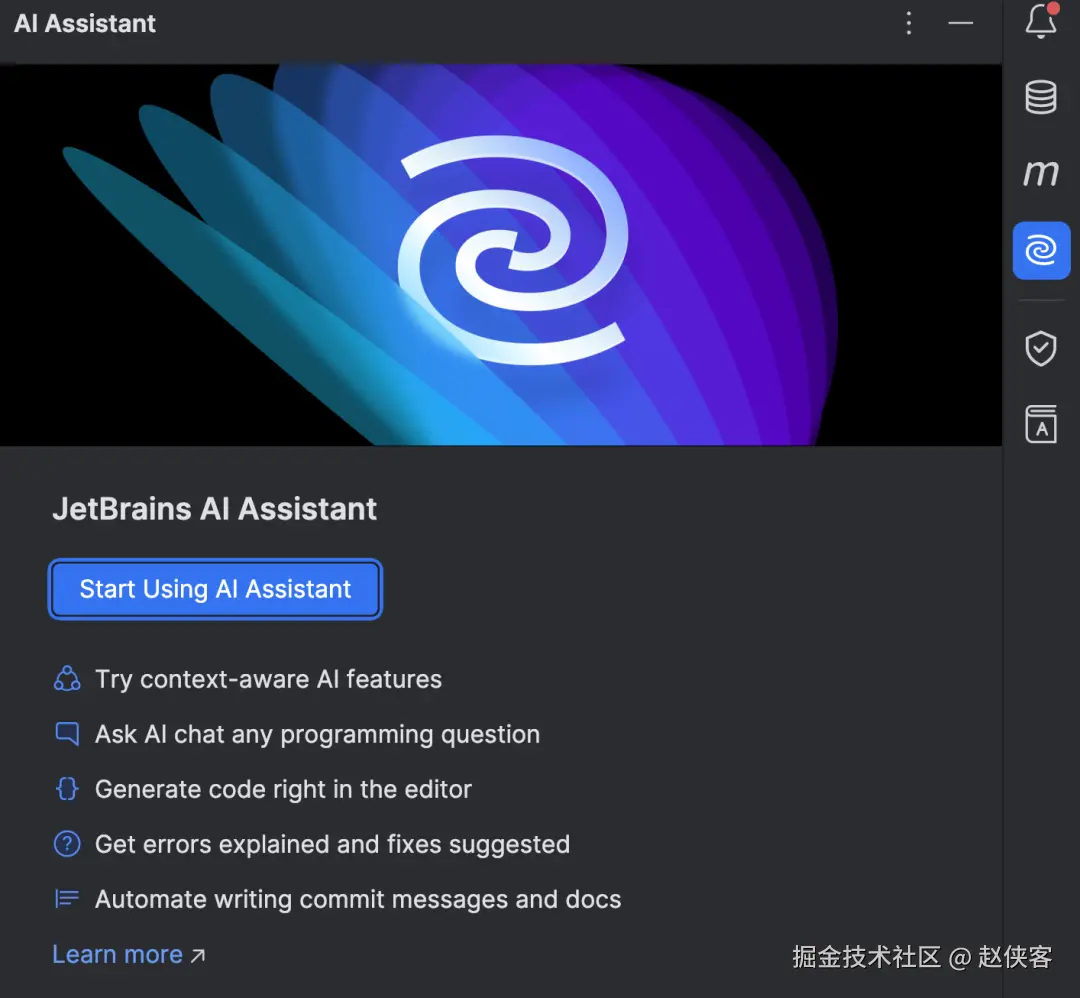
Task: Click the AI Assistant spiral banner image
Action: (x=501, y=255)
